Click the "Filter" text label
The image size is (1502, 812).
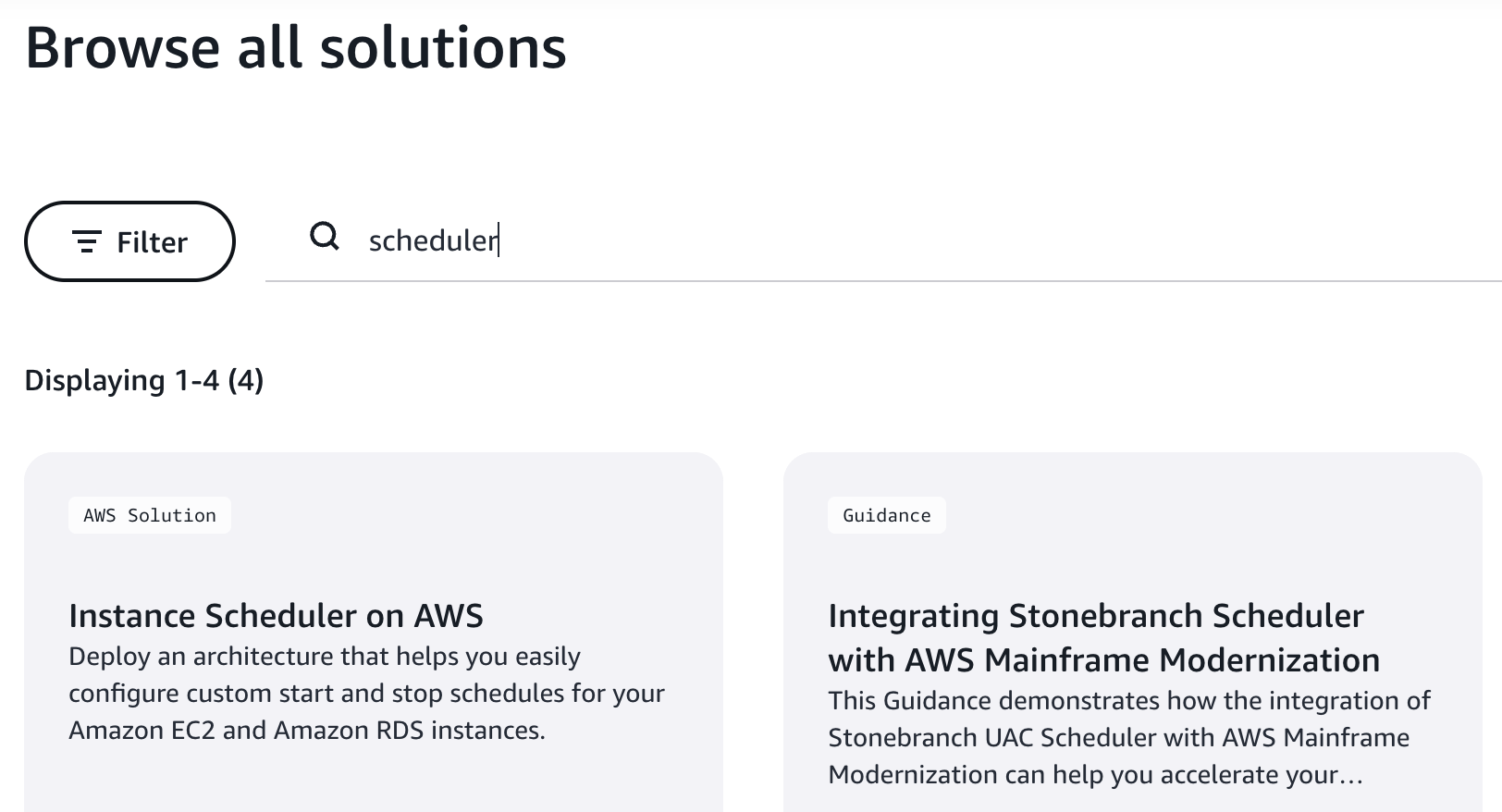152,242
